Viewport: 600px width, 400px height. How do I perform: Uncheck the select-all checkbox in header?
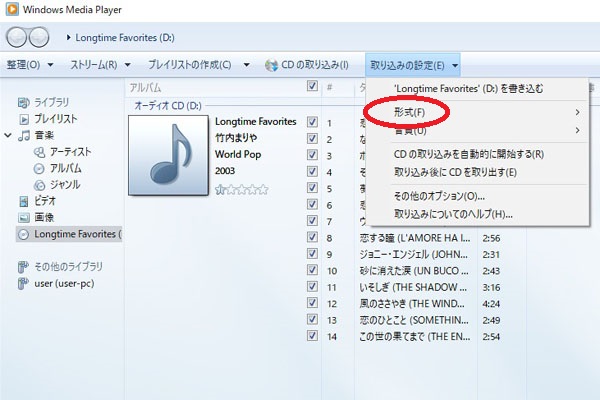(x=313, y=87)
